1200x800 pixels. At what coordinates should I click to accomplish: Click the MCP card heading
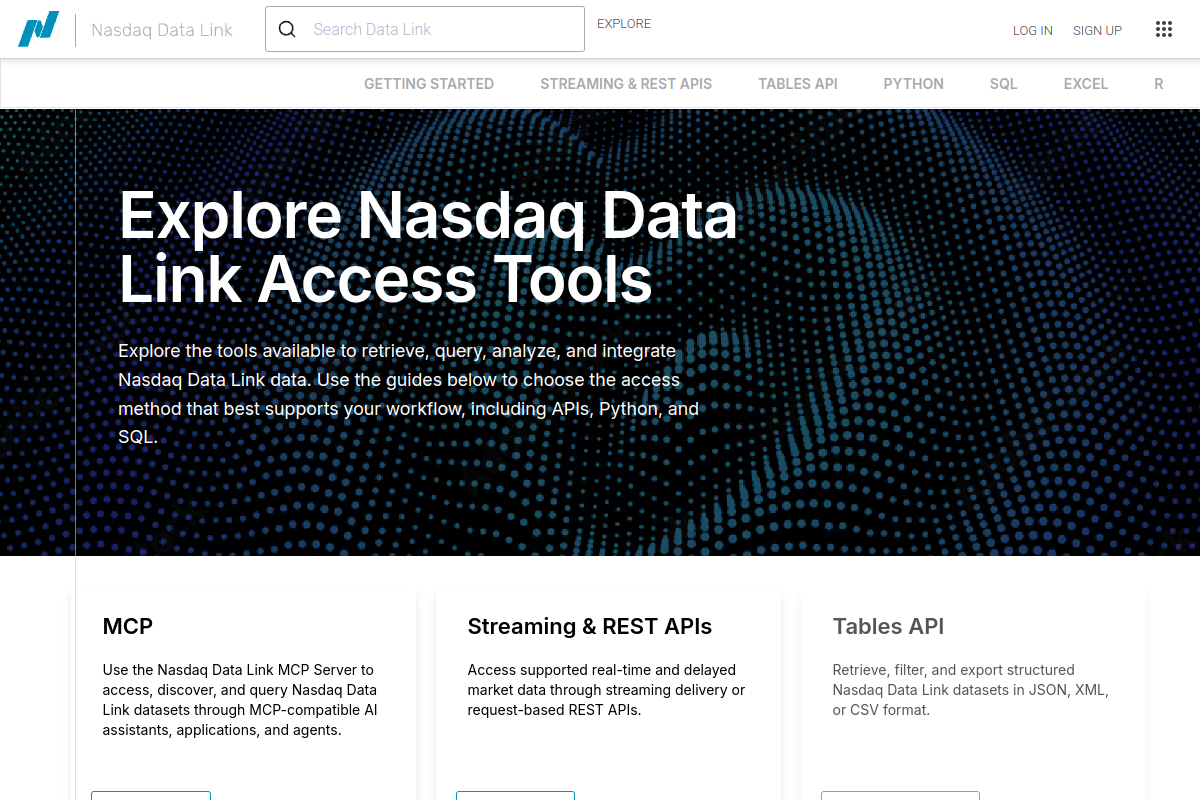click(x=128, y=627)
